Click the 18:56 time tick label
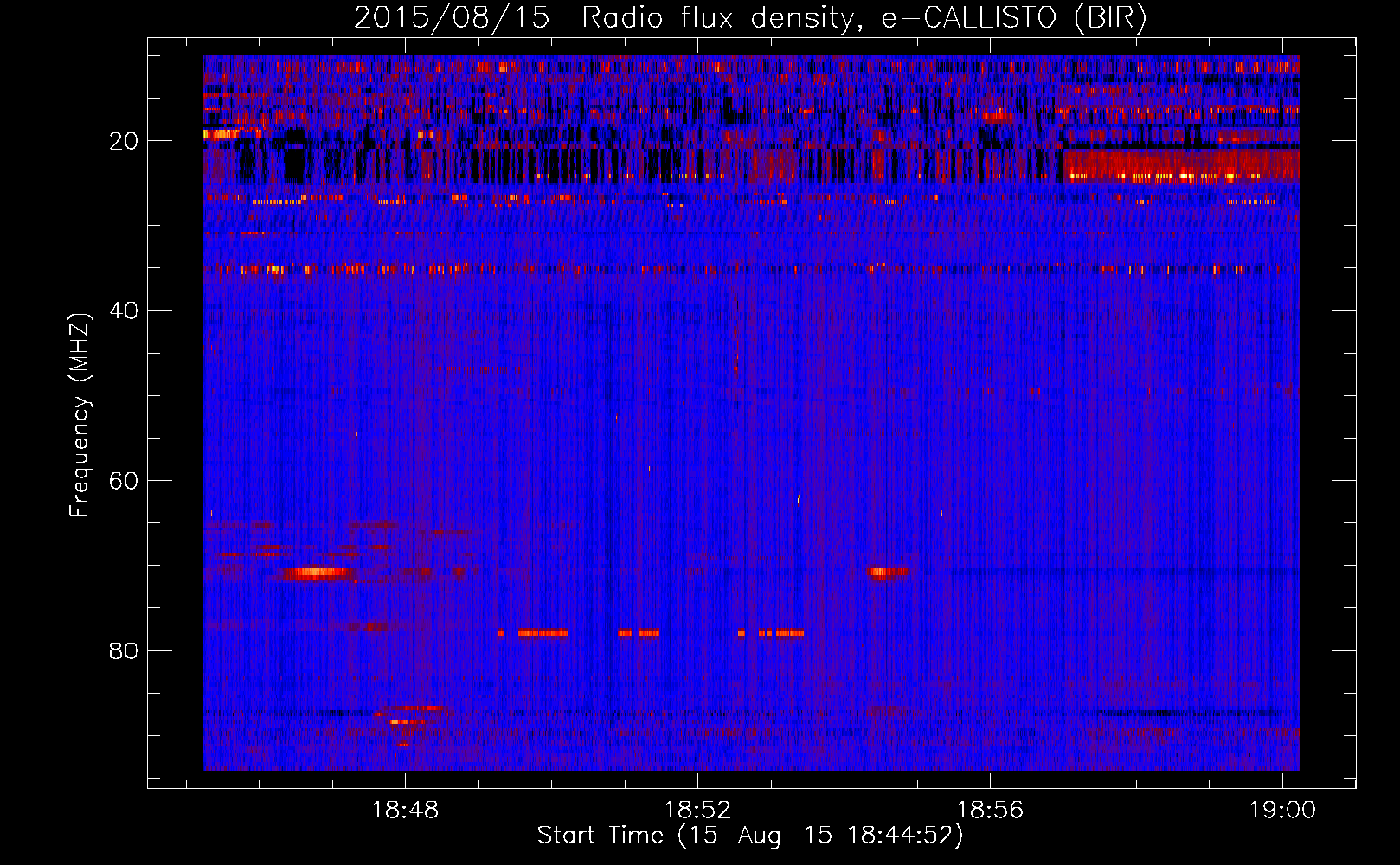Image resolution: width=1400 pixels, height=865 pixels. (x=990, y=811)
